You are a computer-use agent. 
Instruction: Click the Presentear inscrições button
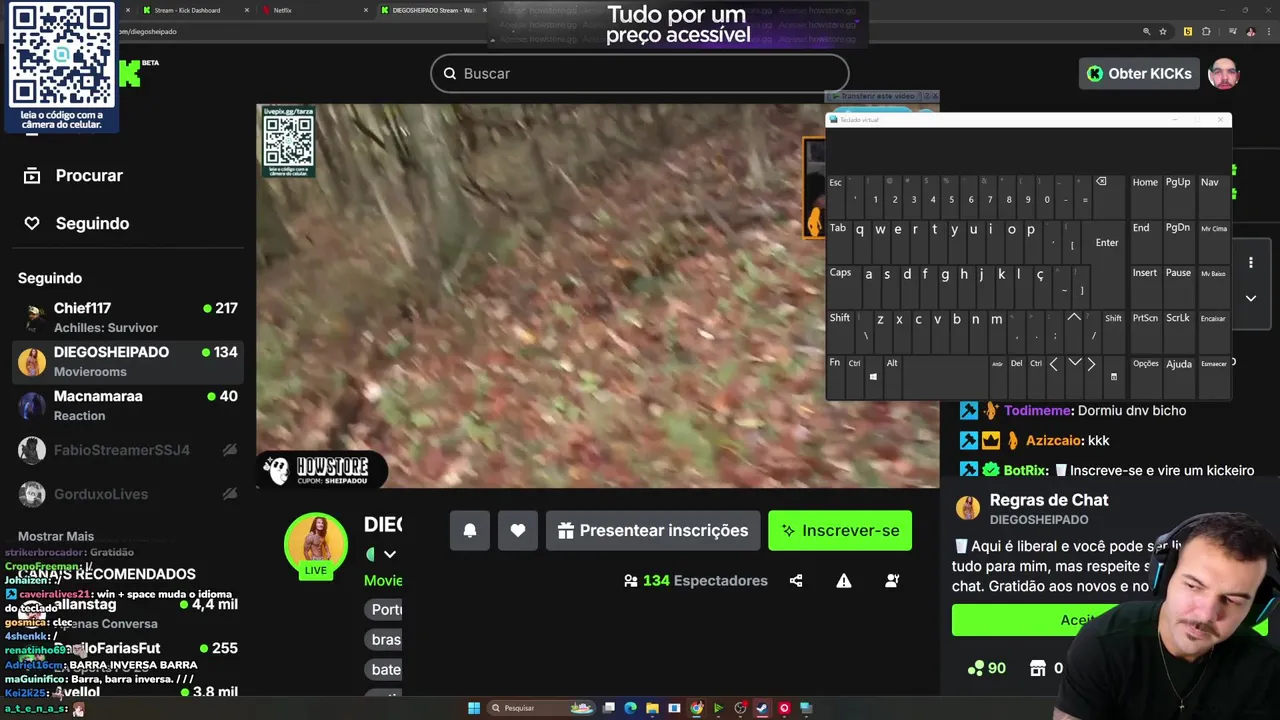pos(653,531)
